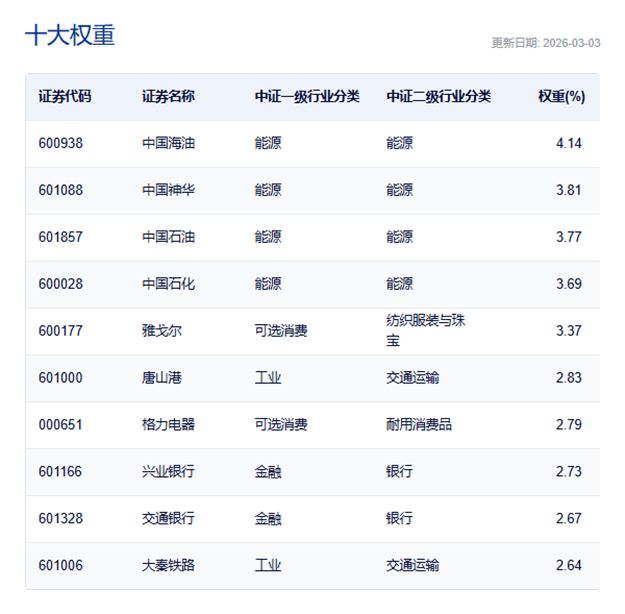Viewport: 625px width, 614px height.
Task: Click the 十大权重 section heading
Action: tap(70, 36)
